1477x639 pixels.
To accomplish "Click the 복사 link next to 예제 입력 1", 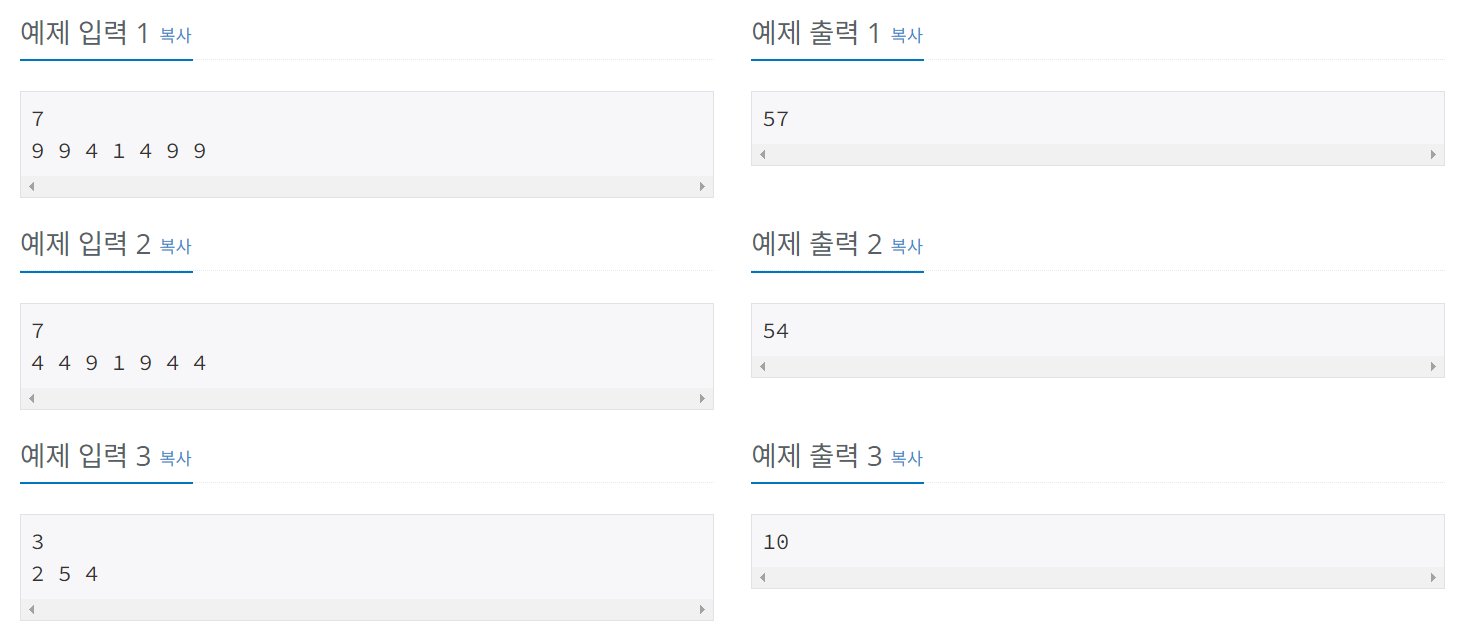I will pyautogui.click(x=175, y=35).
